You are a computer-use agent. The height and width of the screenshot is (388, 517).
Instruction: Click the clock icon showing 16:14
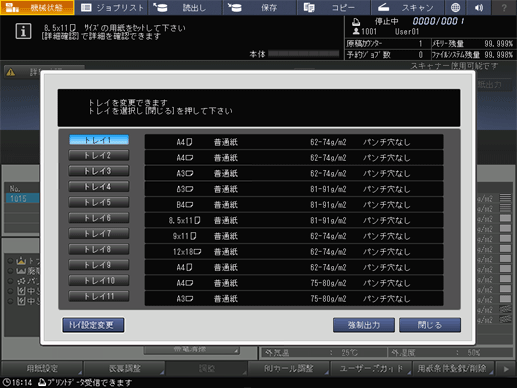[x=6, y=383]
